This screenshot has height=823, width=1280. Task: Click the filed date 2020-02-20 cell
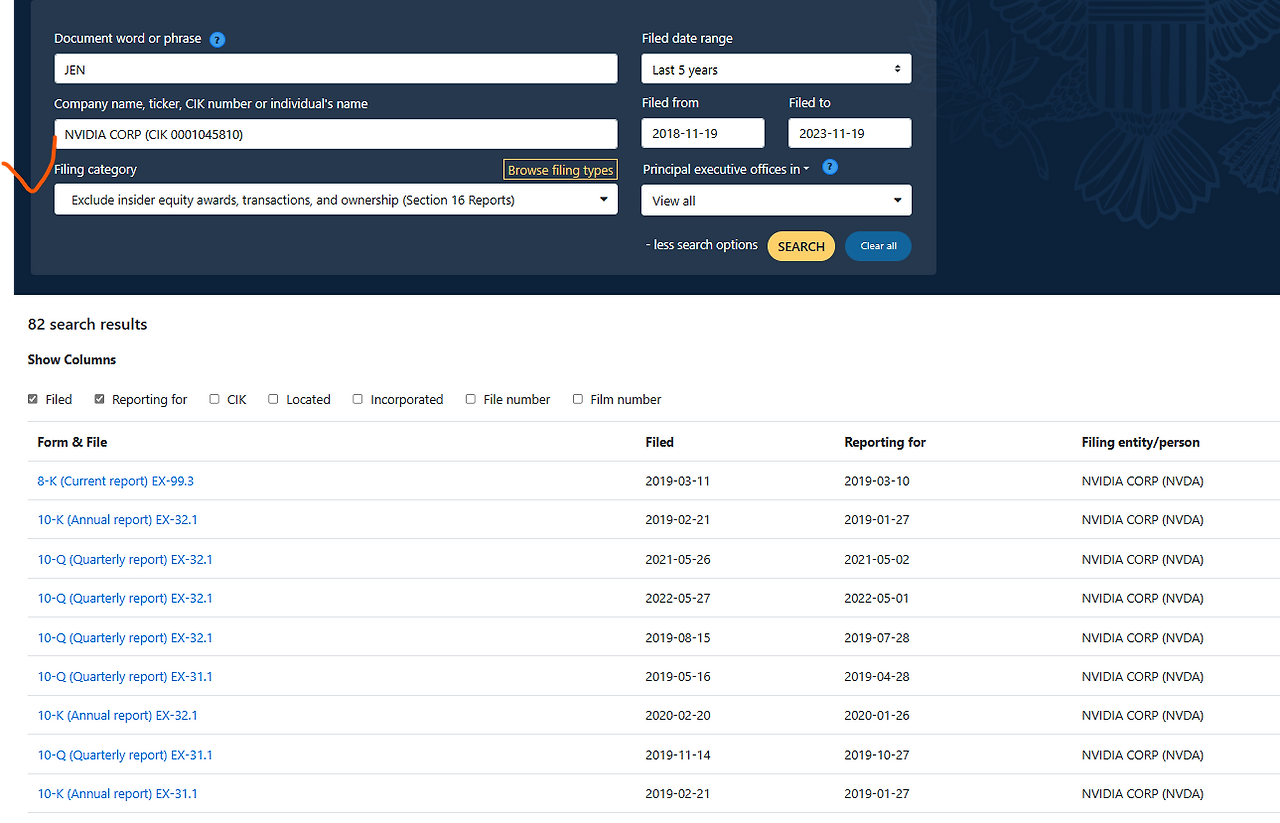pos(678,716)
